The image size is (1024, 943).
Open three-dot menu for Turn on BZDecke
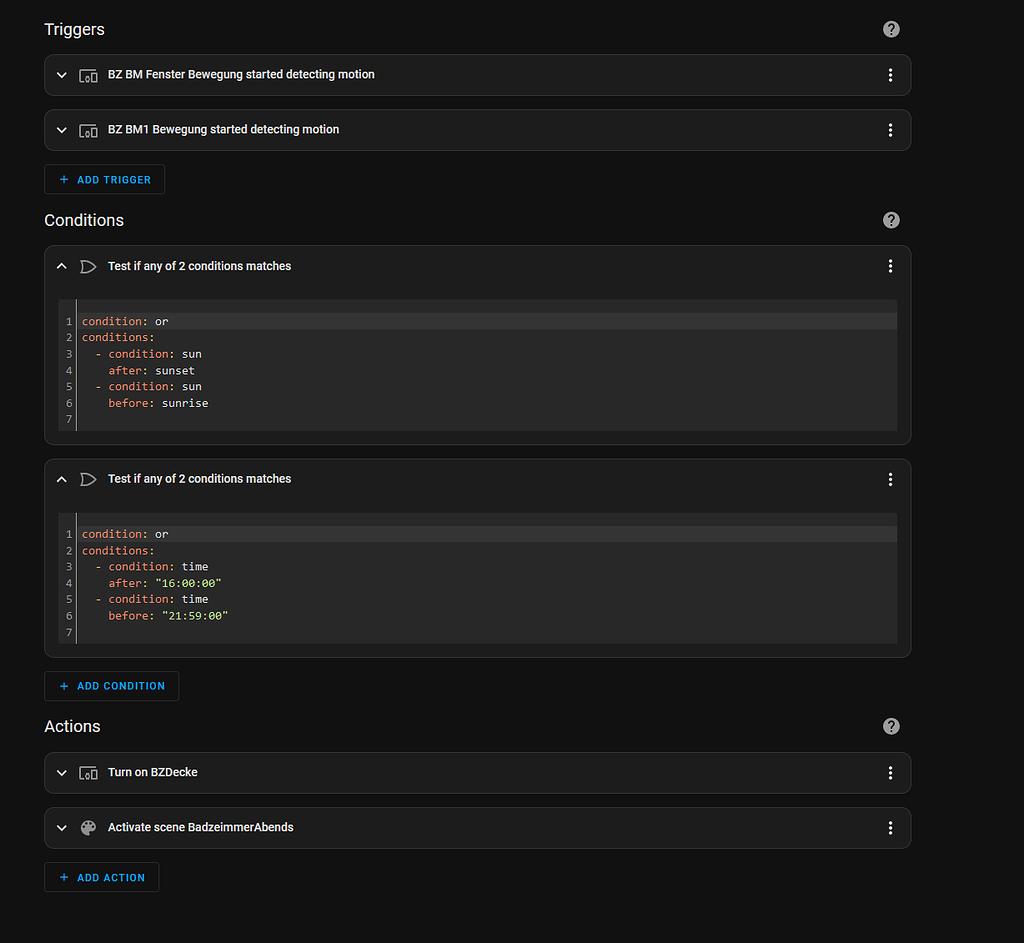tap(890, 773)
